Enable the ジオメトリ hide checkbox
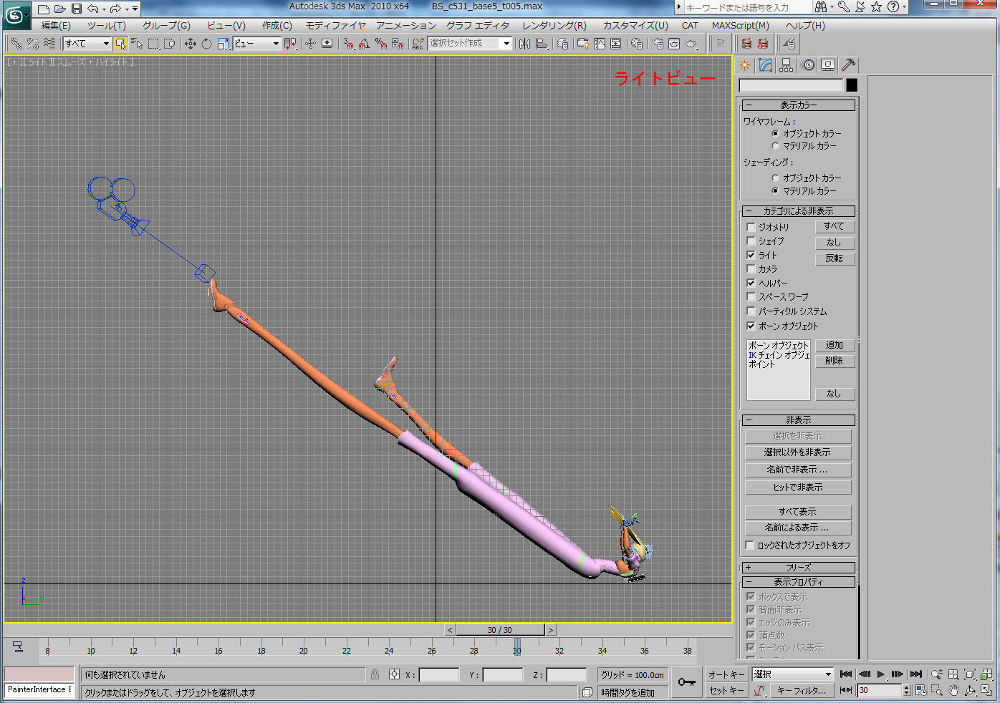The height and width of the screenshot is (703, 1000). [751, 227]
